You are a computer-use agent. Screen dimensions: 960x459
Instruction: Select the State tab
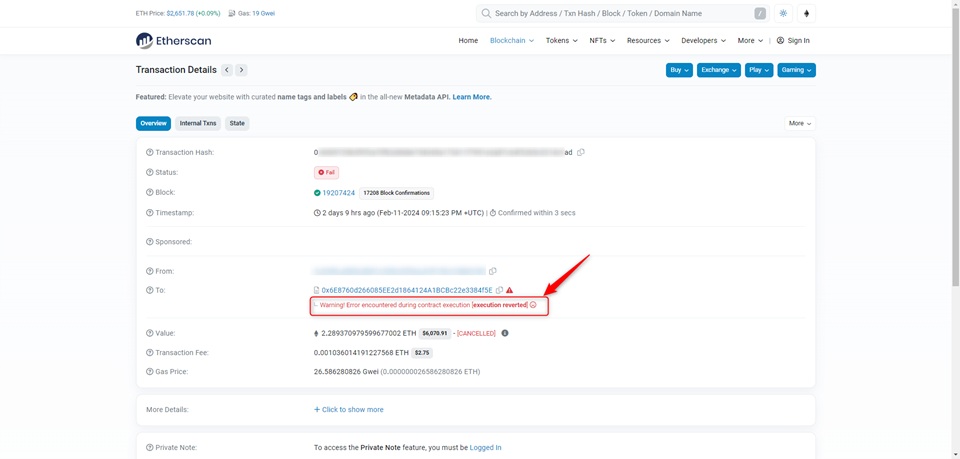coord(237,123)
